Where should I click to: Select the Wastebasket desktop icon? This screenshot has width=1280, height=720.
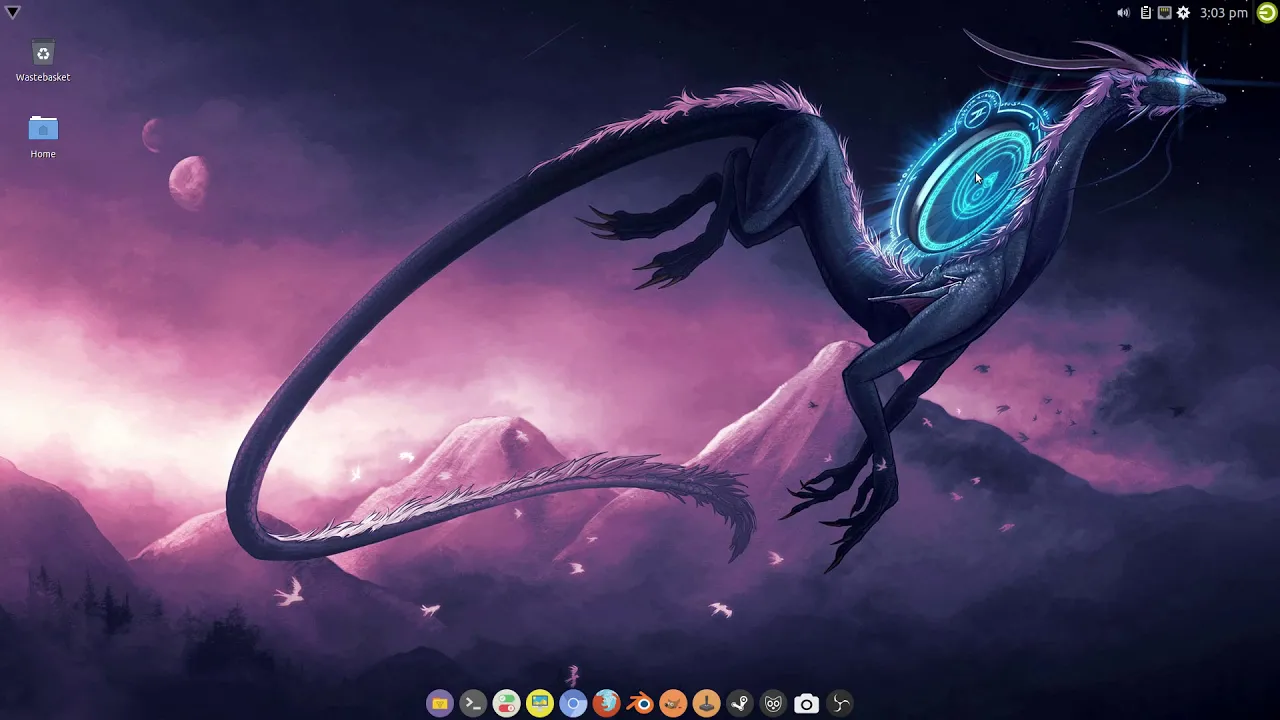pyautogui.click(x=43, y=53)
